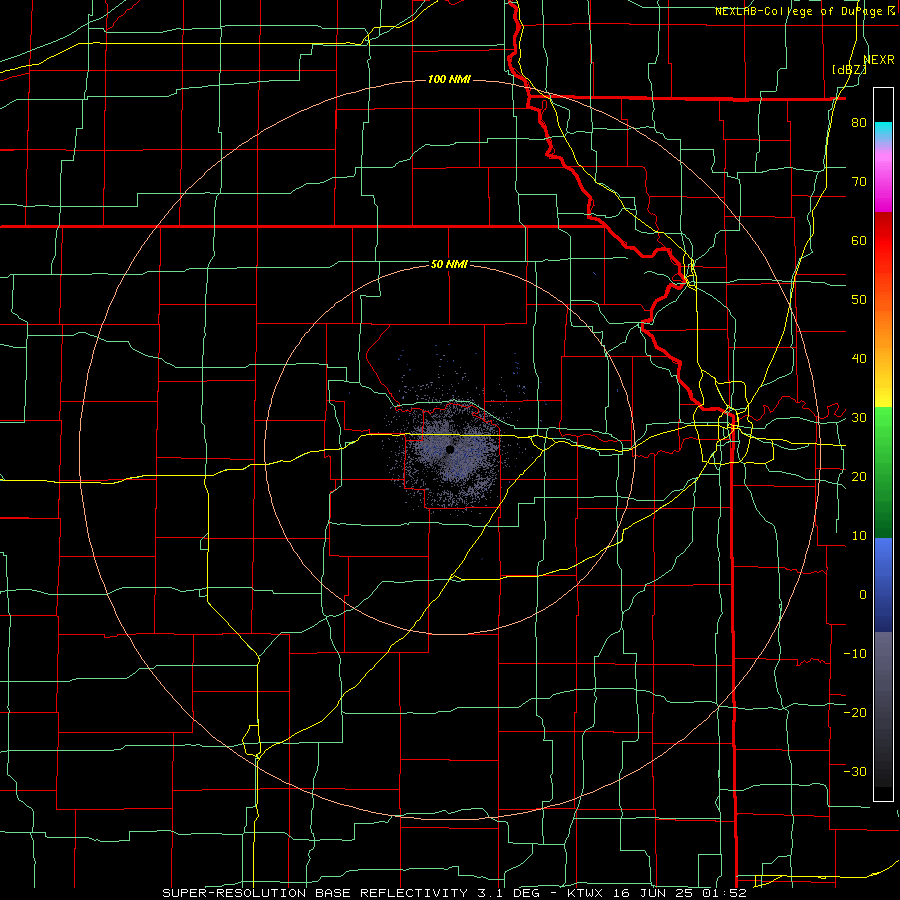This screenshot has width=900, height=900.
Task: Click the radar site black dot at center
Action: [449, 449]
